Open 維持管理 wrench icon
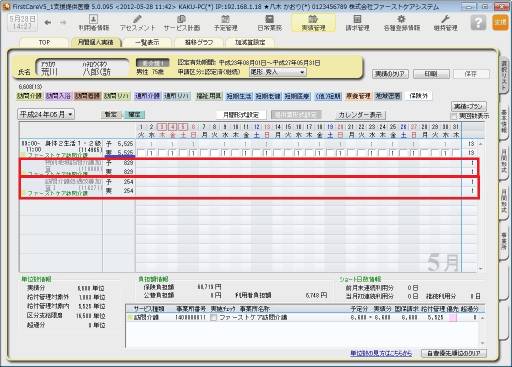Screen dimensions: 512x367 (x=445, y=23)
